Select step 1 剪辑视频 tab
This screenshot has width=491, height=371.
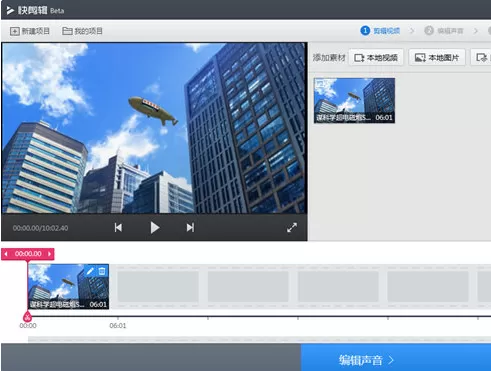380,31
